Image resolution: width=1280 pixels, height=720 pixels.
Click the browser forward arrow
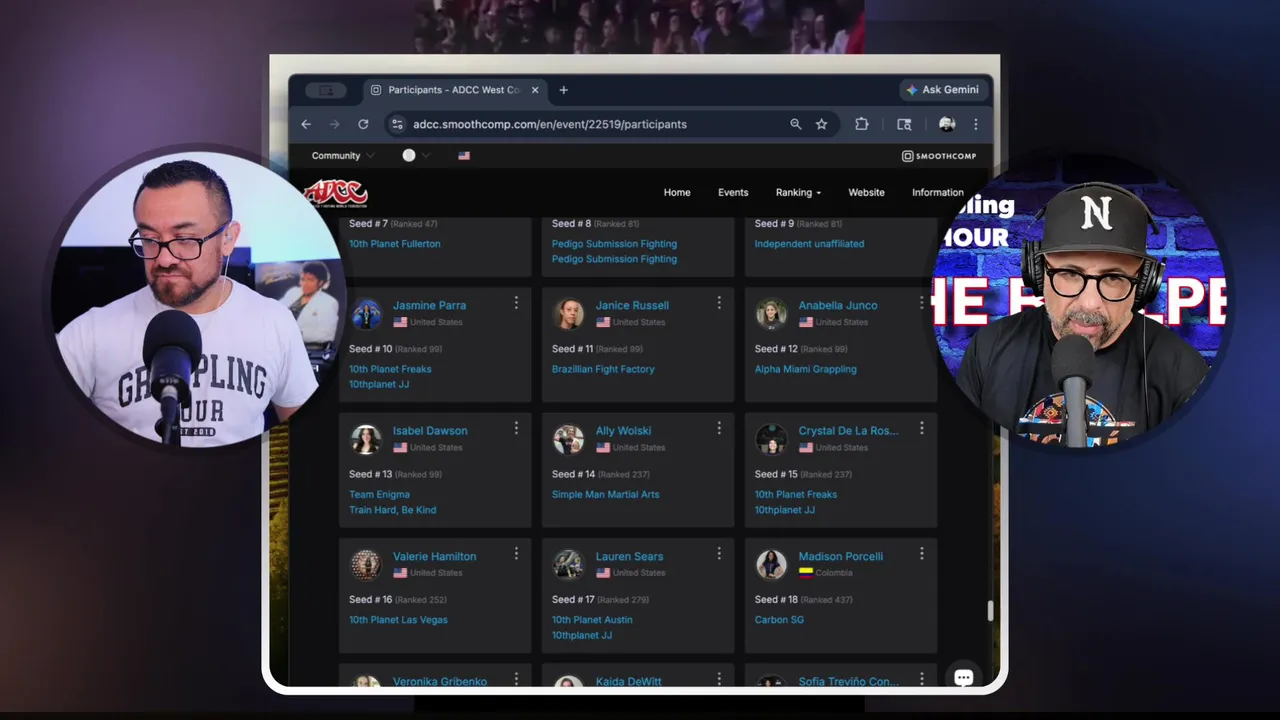[x=334, y=124]
